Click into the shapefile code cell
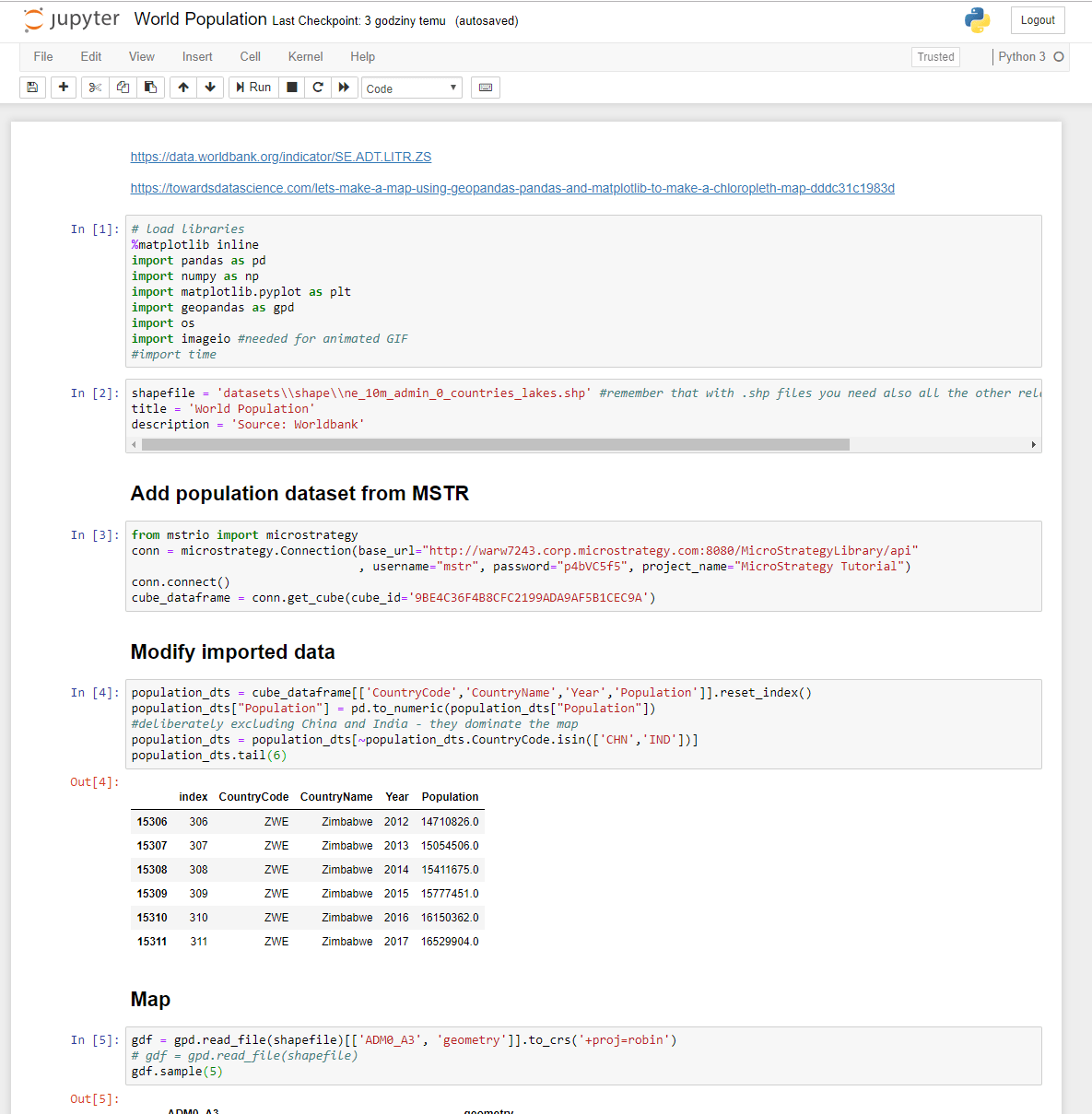 coord(583,409)
